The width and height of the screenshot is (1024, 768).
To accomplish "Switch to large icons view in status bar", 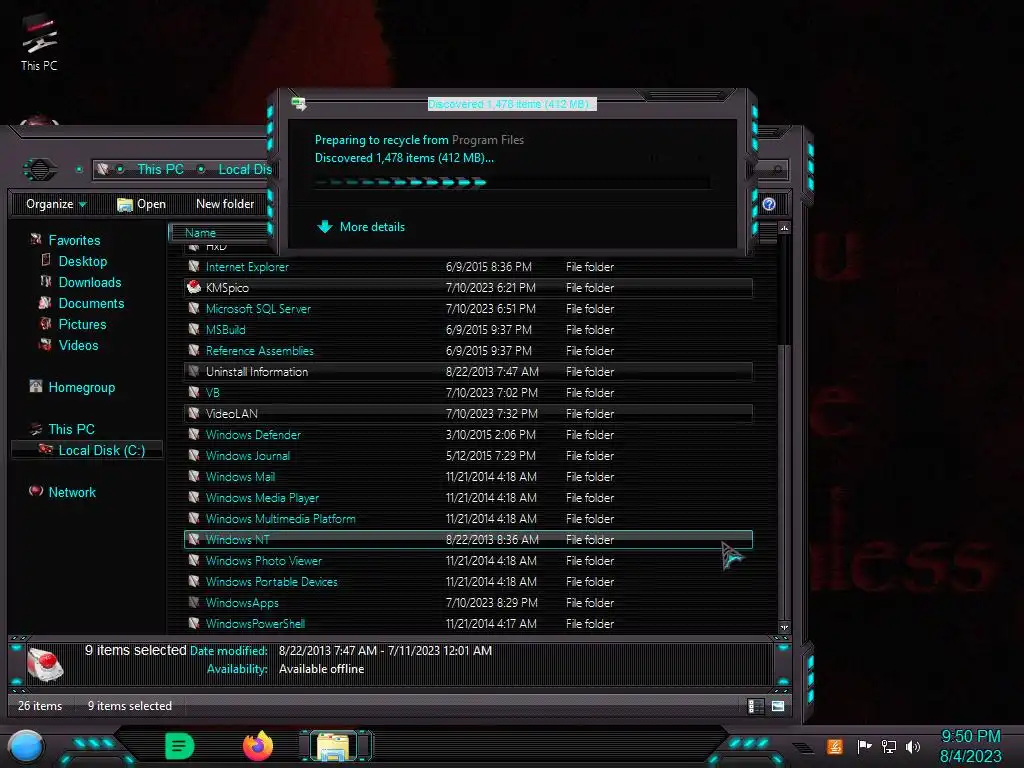I will 778,706.
